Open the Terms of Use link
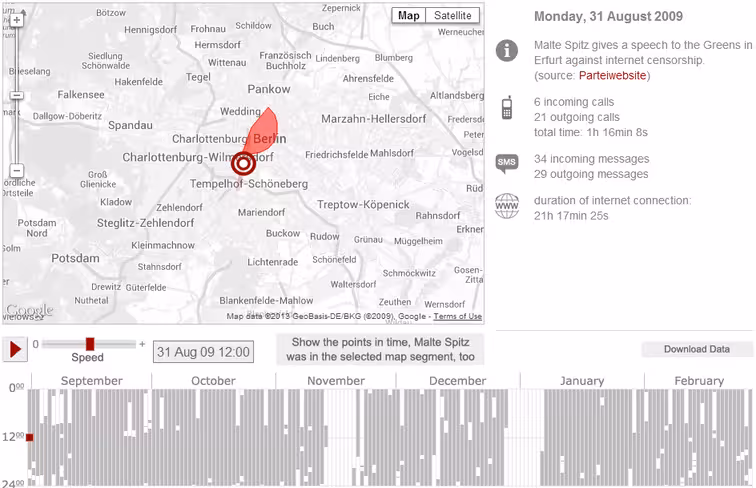756x488 pixels. [457, 316]
